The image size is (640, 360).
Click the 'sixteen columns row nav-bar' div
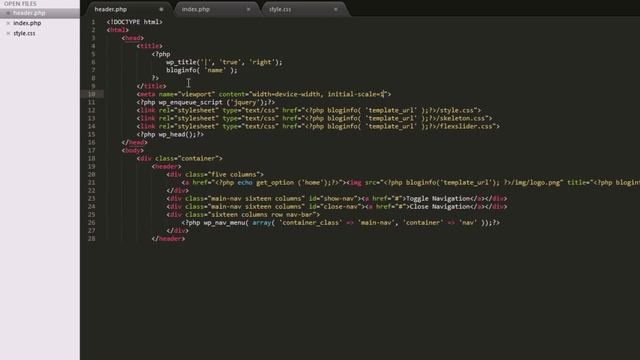243,215
